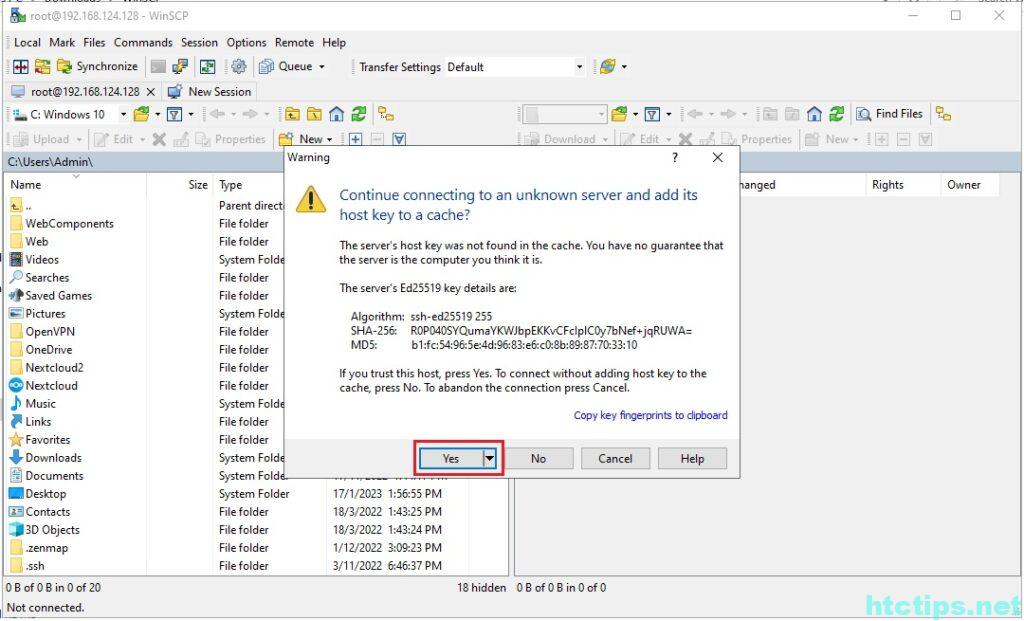This screenshot has width=1024, height=621.
Task: Click the local panel Select Files plus icon
Action: point(355,139)
